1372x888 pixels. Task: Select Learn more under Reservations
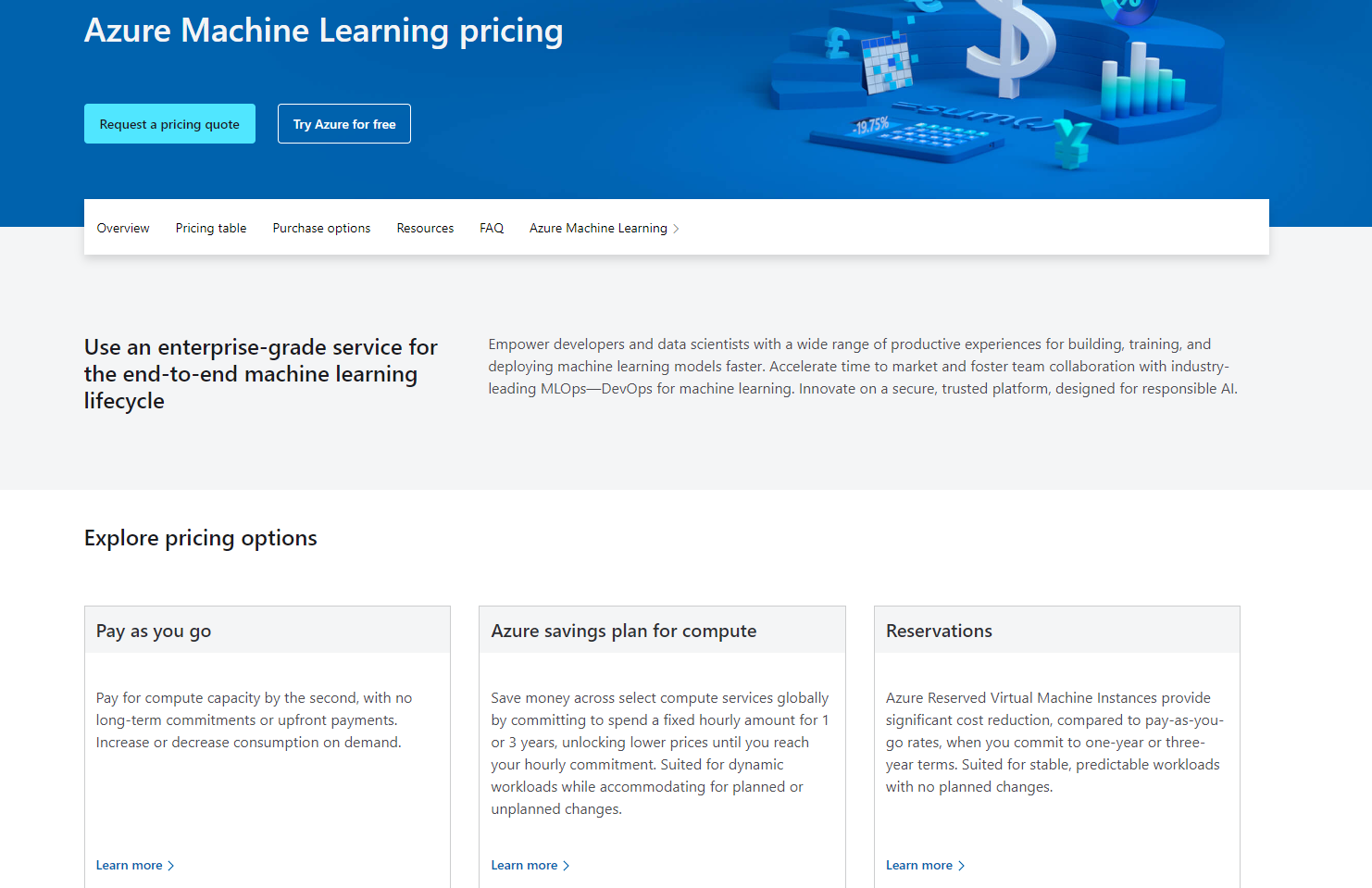918,864
